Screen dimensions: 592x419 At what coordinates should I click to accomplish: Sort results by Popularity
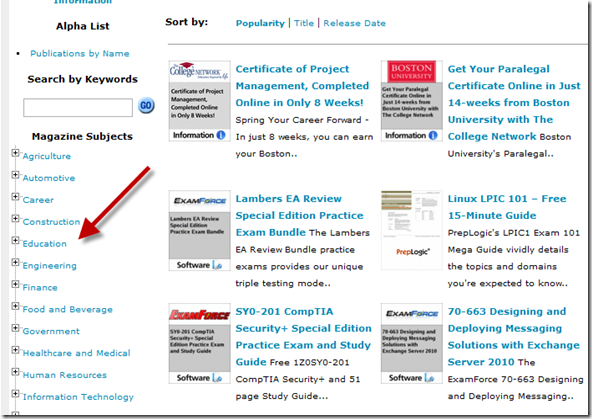point(260,23)
